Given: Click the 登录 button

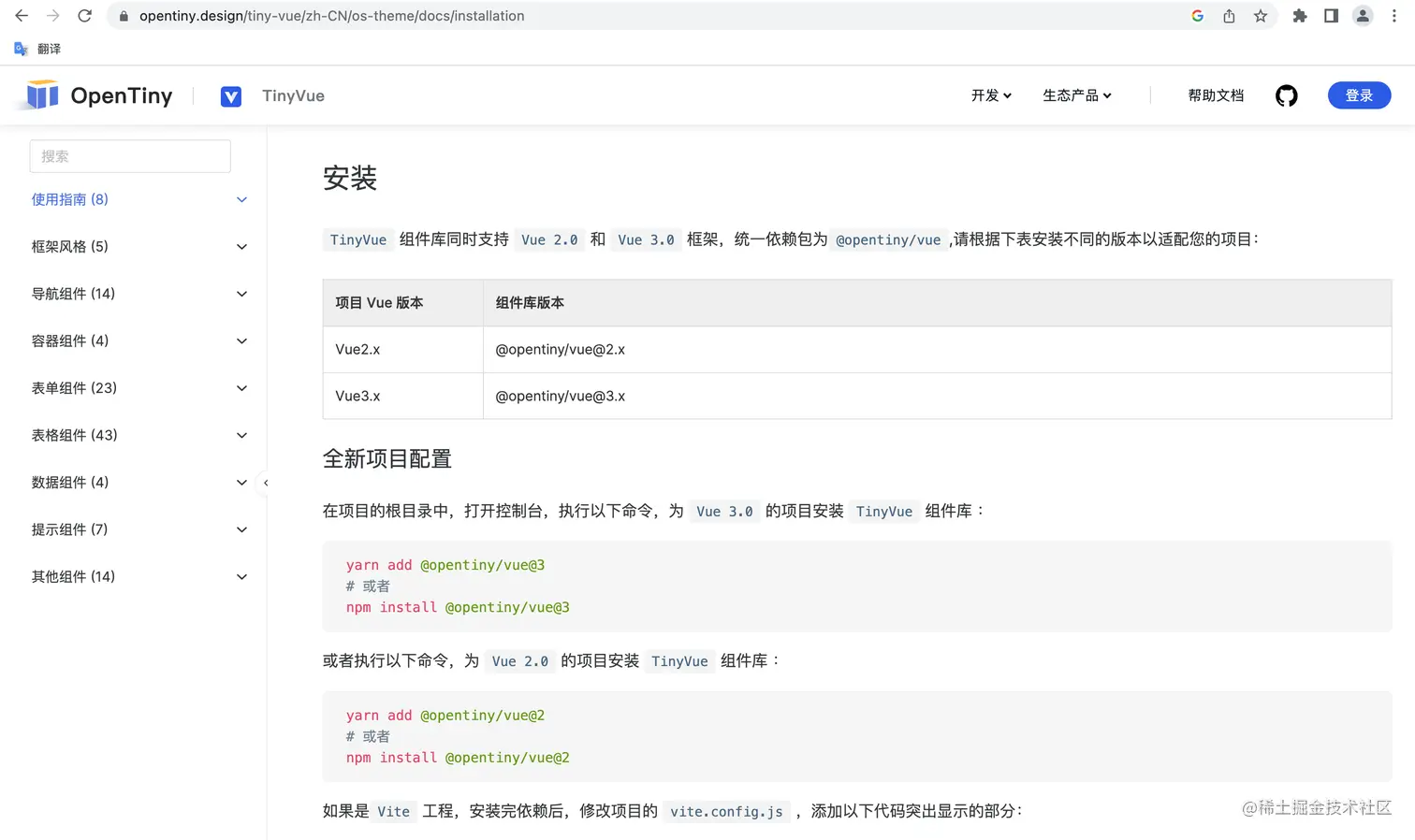Looking at the screenshot, I should coord(1359,95).
